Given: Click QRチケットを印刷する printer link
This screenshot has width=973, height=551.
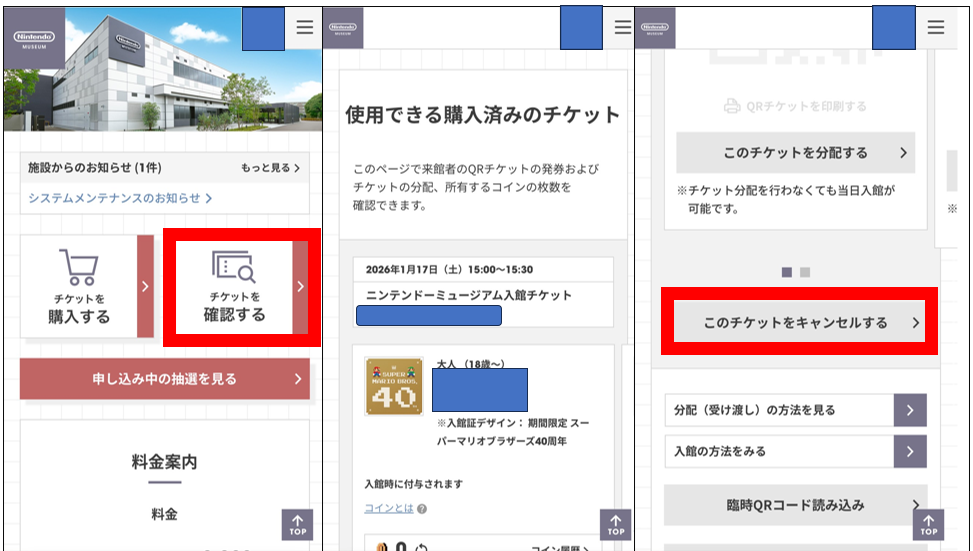Looking at the screenshot, I should (x=795, y=106).
